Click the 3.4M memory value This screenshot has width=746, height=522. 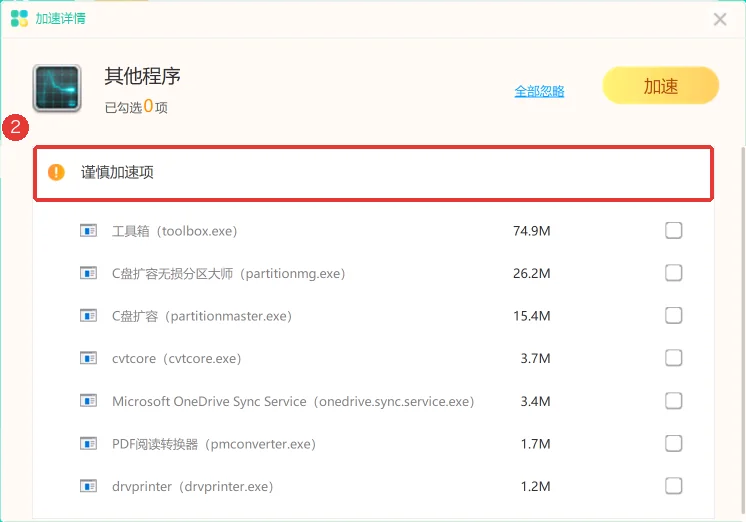tap(535, 401)
